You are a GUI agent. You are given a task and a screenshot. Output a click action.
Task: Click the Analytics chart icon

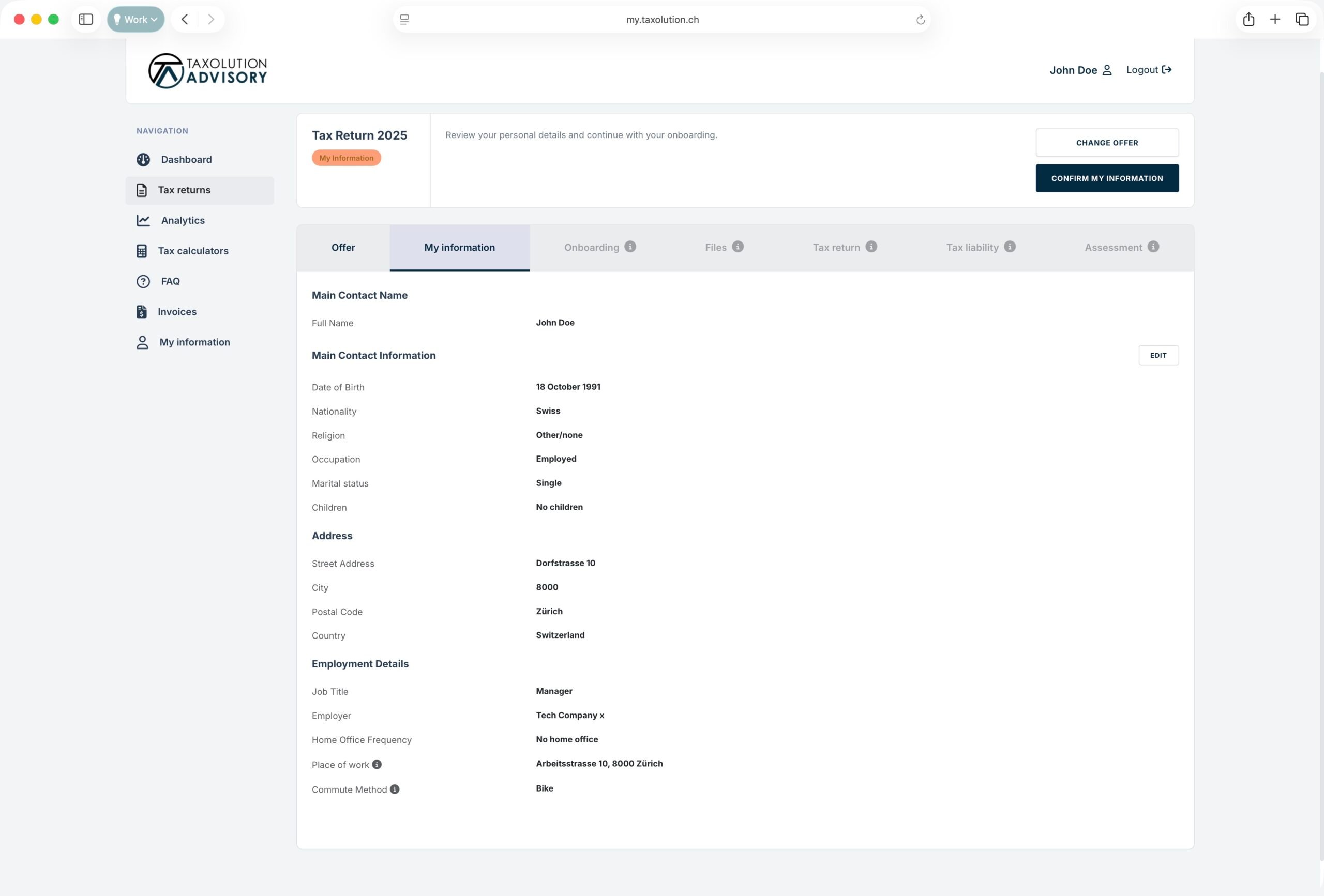(143, 220)
